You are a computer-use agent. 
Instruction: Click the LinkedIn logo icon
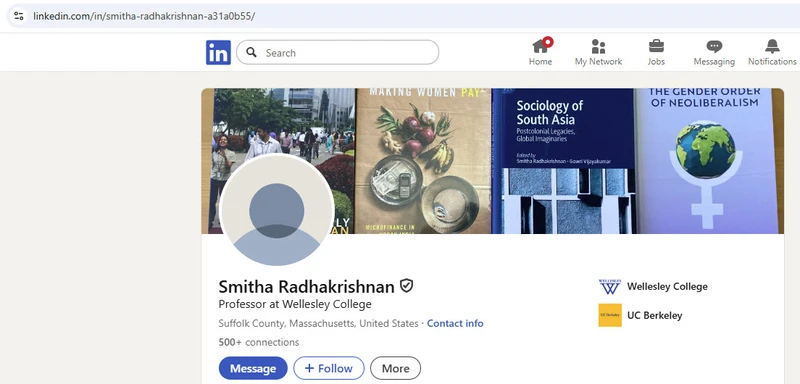click(218, 53)
